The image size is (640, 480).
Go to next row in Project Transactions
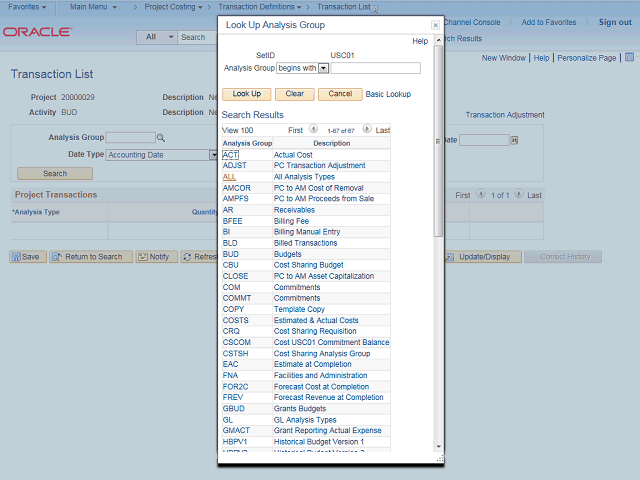[x=519, y=194]
